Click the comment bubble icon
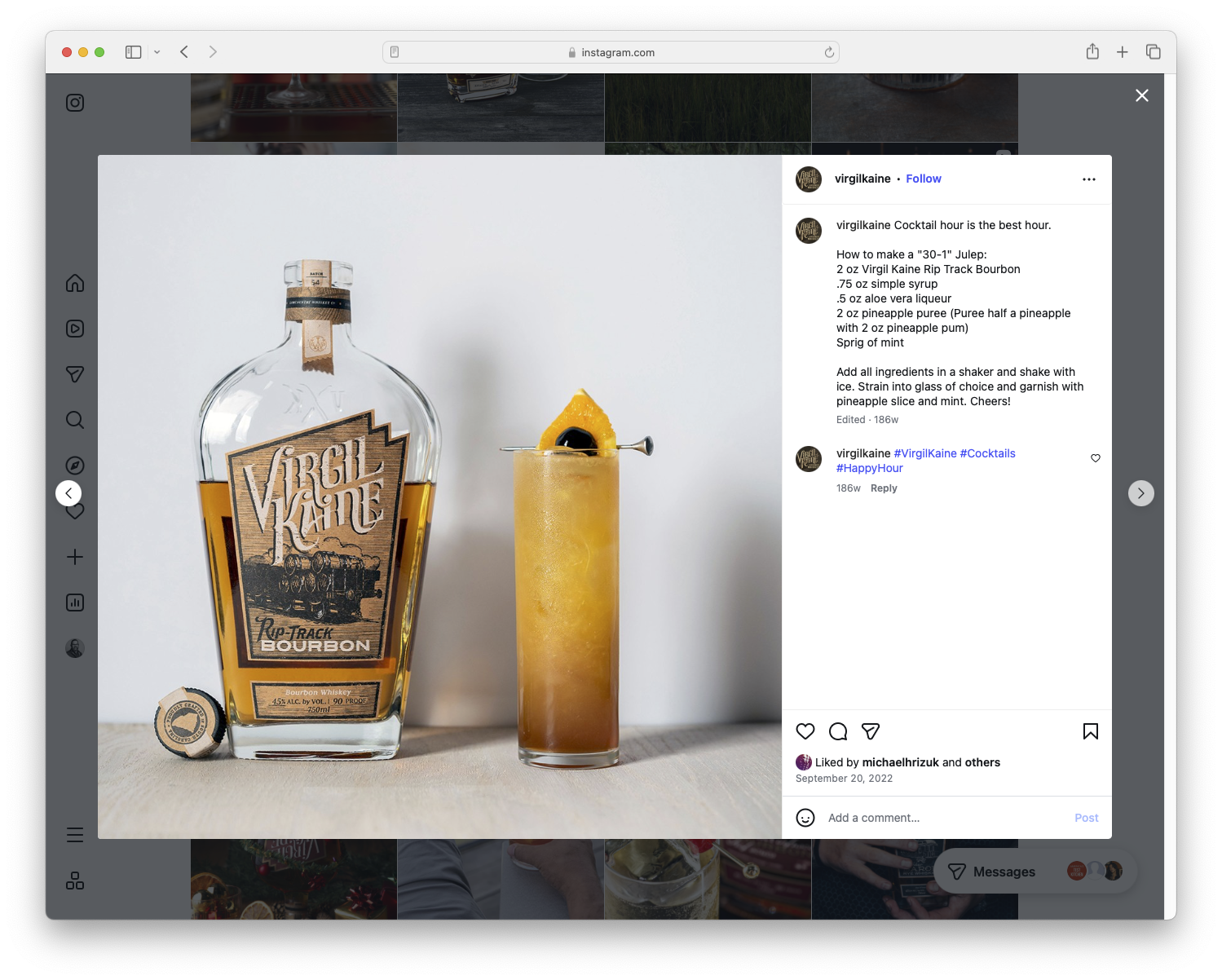Screen dimensions: 1222x980 [838, 731]
